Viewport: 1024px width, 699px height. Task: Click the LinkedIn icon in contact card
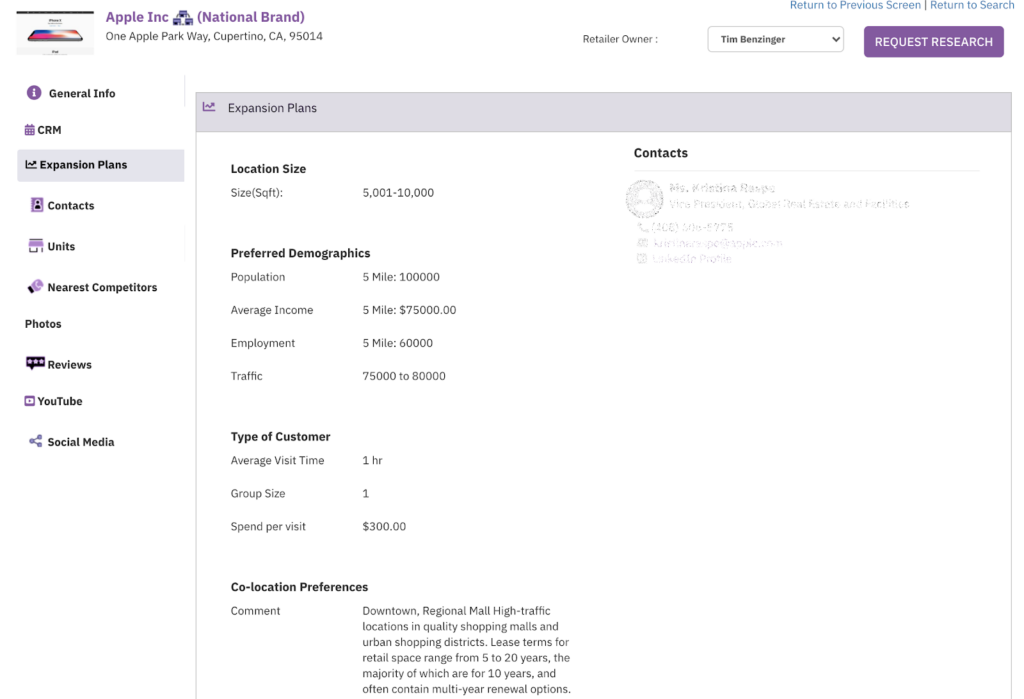point(642,259)
